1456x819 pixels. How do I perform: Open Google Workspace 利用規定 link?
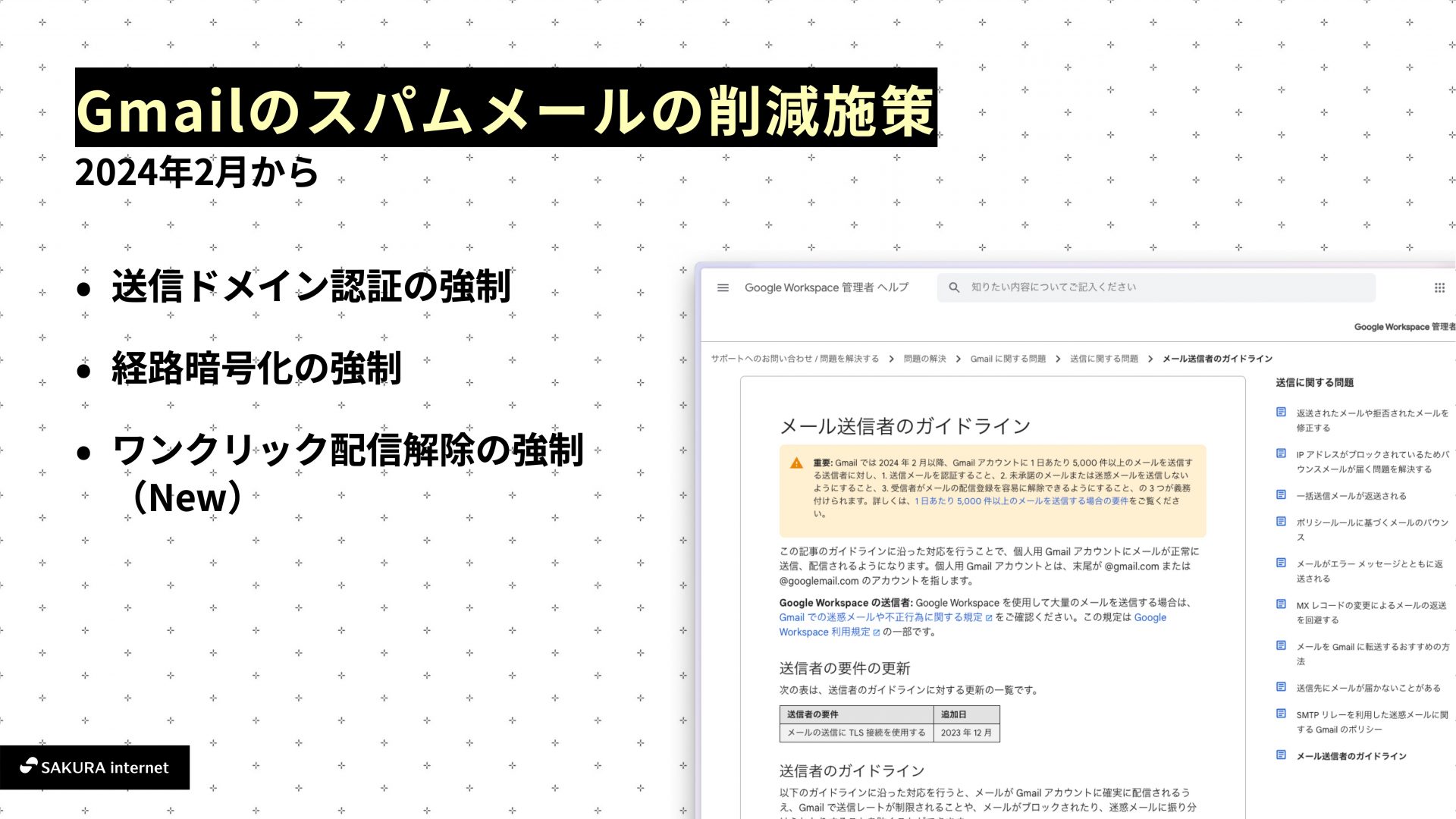click(x=824, y=632)
